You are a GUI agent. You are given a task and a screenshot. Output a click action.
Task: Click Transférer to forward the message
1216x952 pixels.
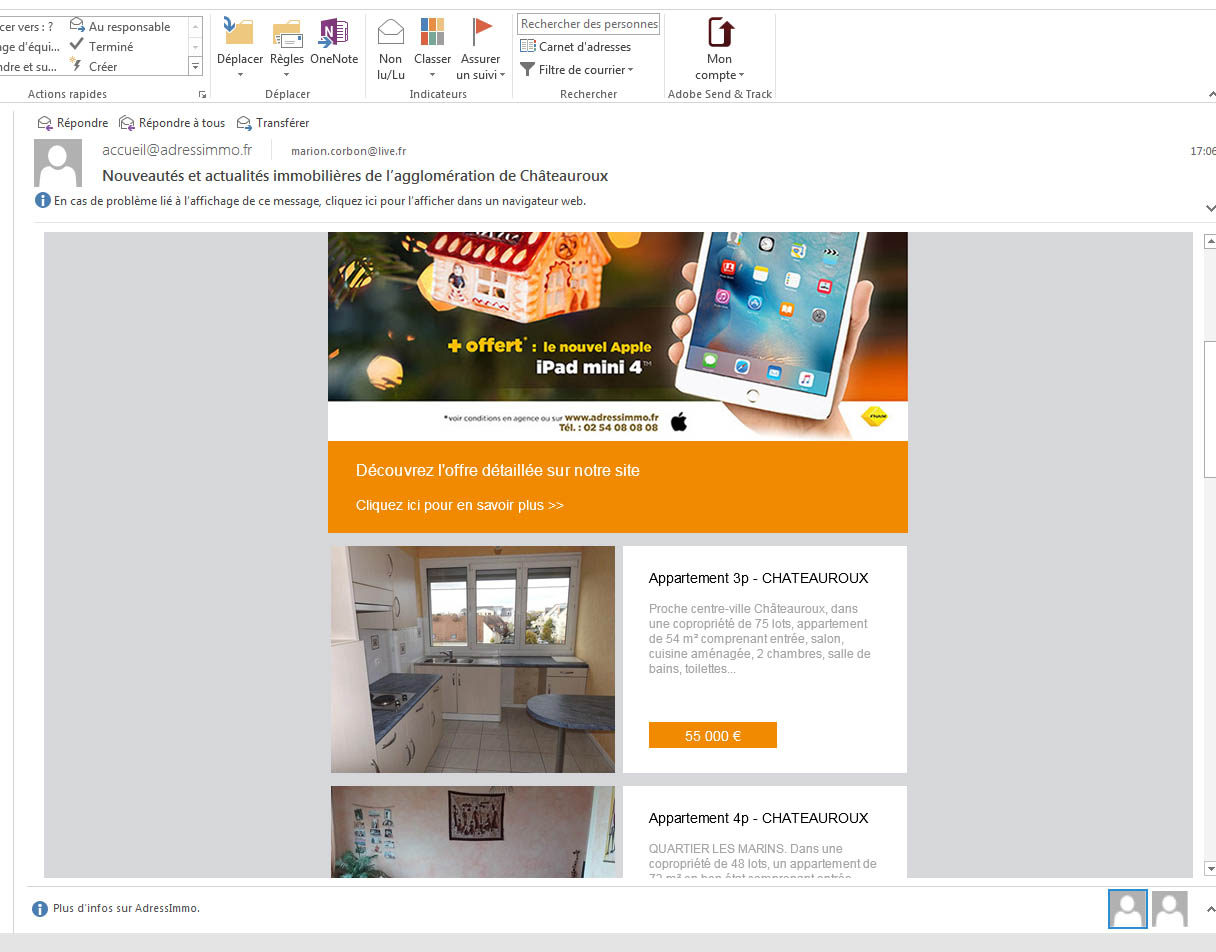(x=273, y=123)
